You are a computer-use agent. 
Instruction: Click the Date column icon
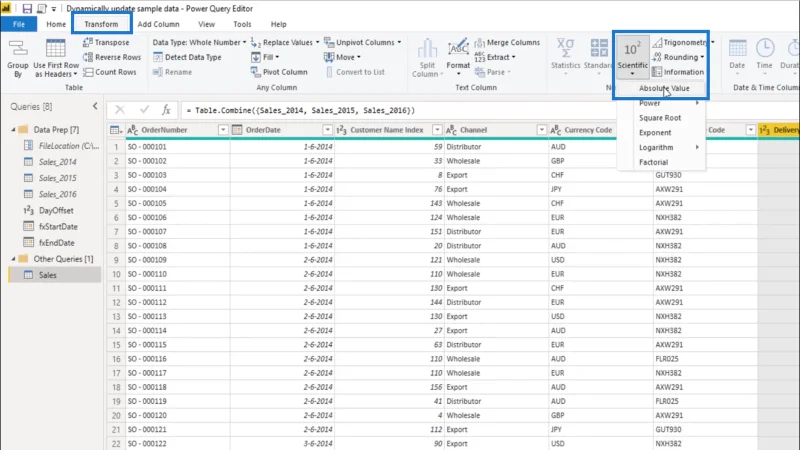point(737,49)
